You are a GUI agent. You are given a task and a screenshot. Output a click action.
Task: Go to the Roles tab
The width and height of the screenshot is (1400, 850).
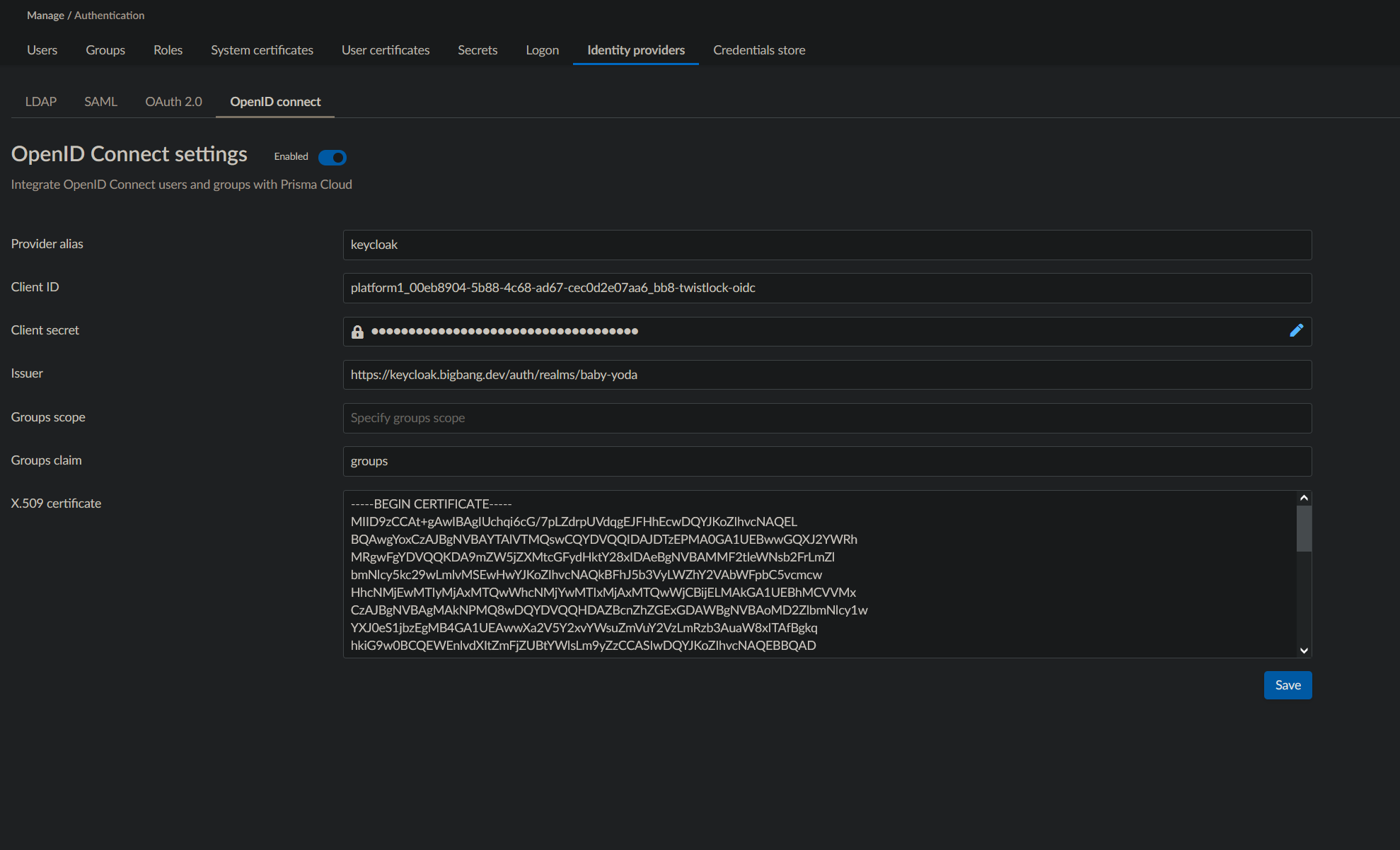click(x=168, y=50)
